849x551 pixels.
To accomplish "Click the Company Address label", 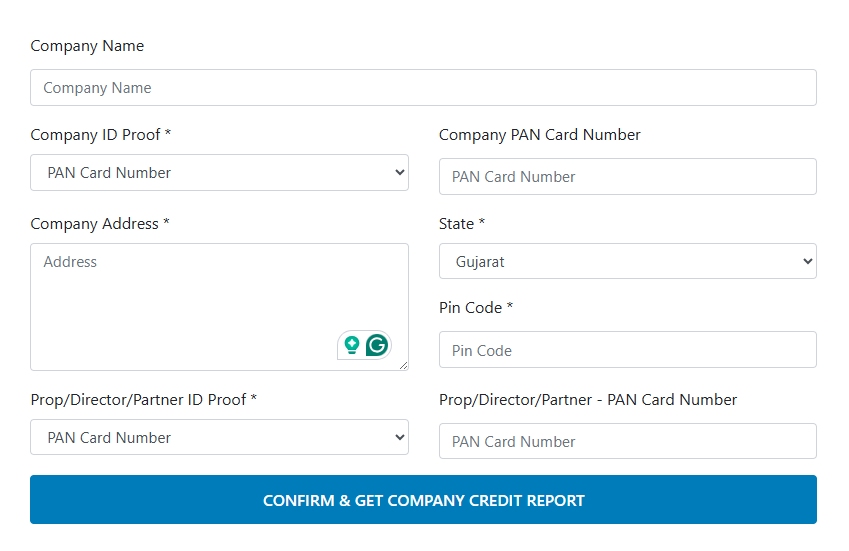I will 99,224.
